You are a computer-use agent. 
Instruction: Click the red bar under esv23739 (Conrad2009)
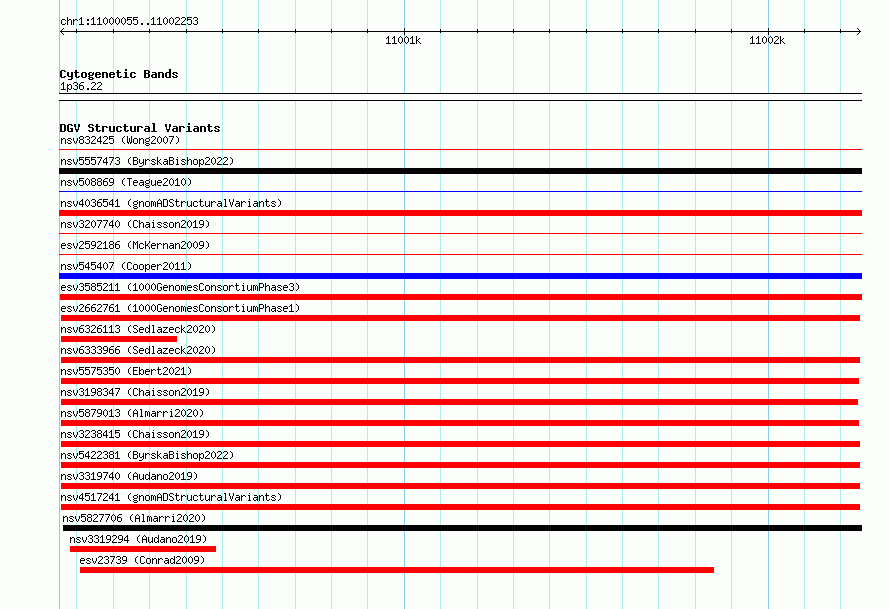(x=397, y=570)
